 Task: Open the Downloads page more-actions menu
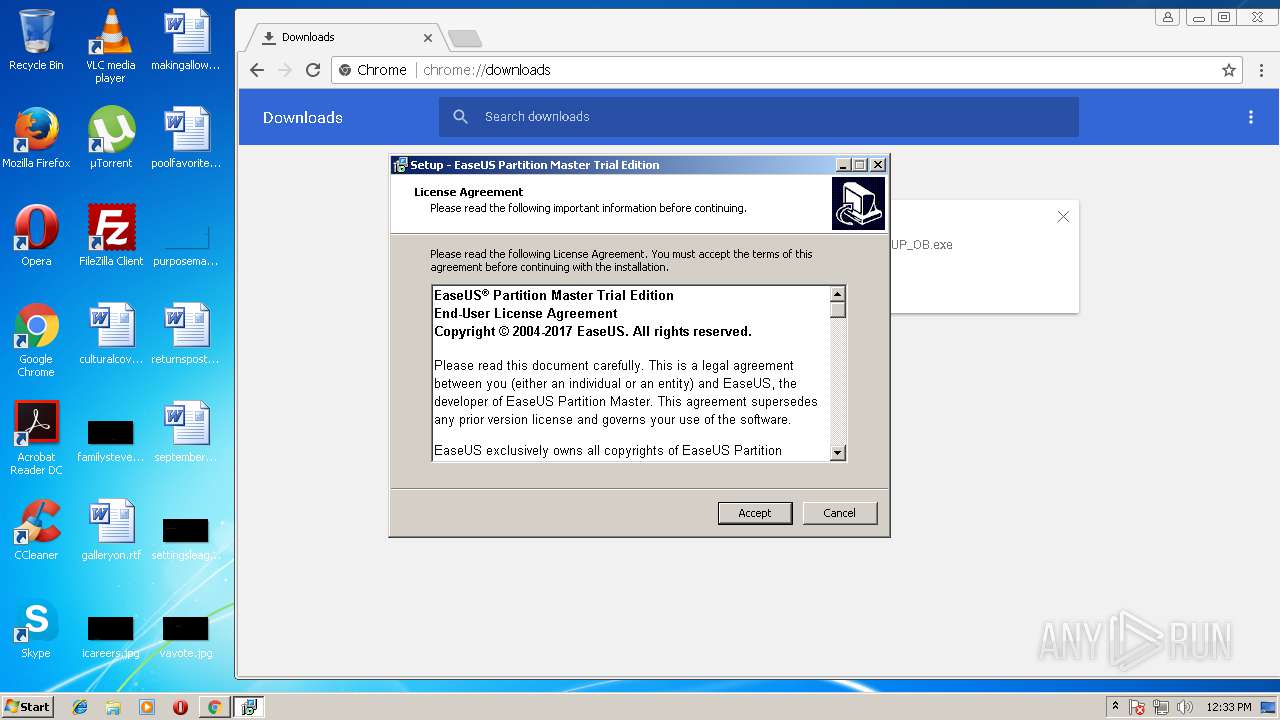pyautogui.click(x=1250, y=117)
